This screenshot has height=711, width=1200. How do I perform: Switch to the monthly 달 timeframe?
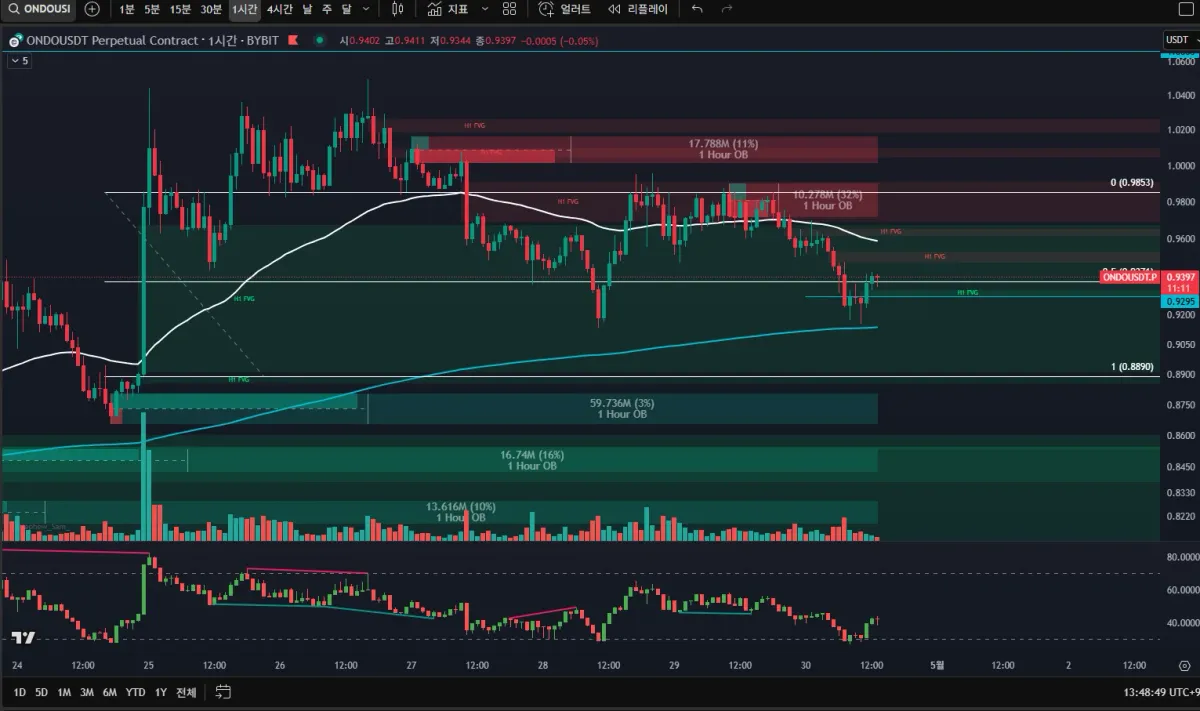click(x=346, y=9)
